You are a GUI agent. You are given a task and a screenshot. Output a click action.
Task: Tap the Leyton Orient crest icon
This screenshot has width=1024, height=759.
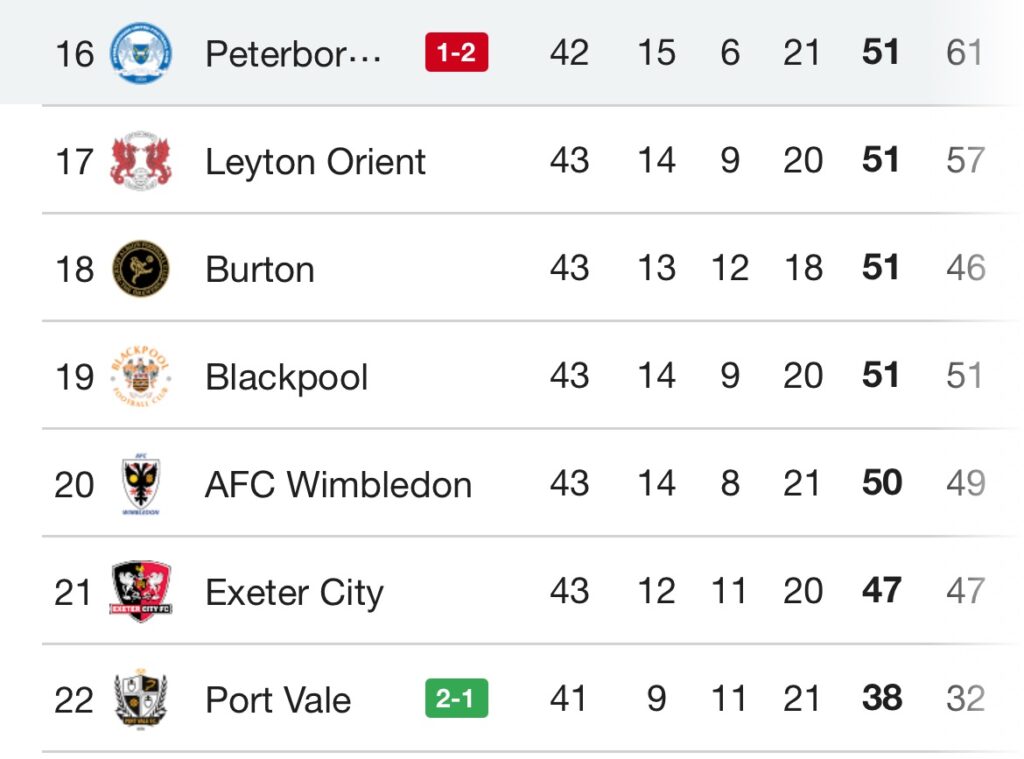(140, 161)
